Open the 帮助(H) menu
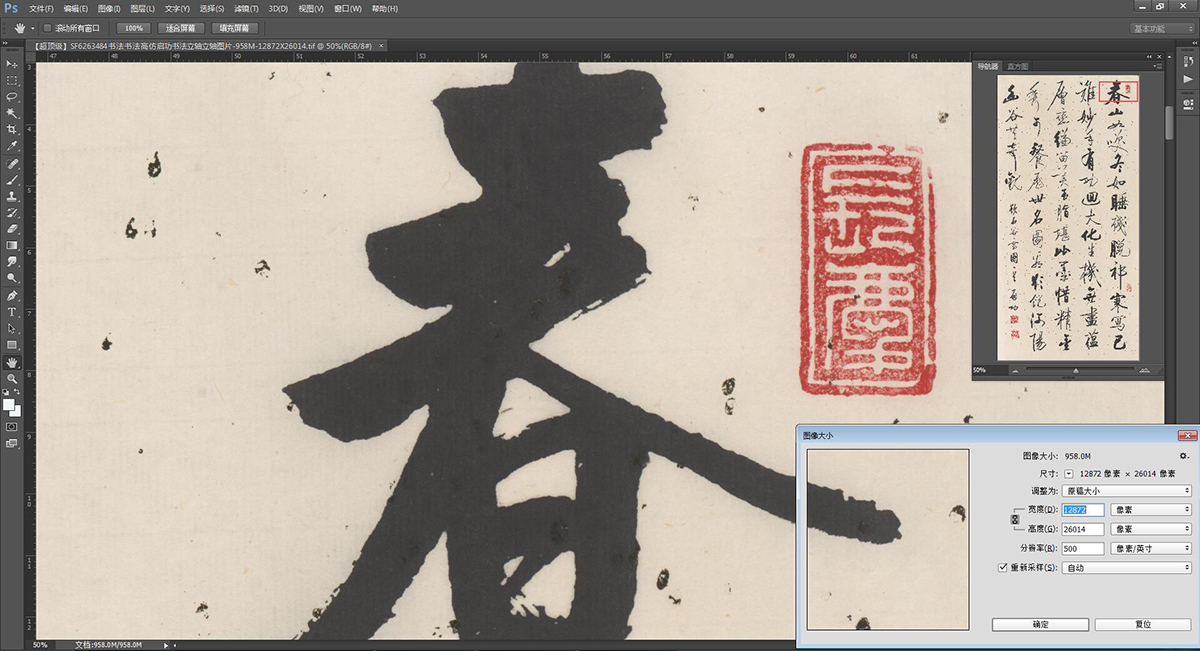 click(x=384, y=8)
